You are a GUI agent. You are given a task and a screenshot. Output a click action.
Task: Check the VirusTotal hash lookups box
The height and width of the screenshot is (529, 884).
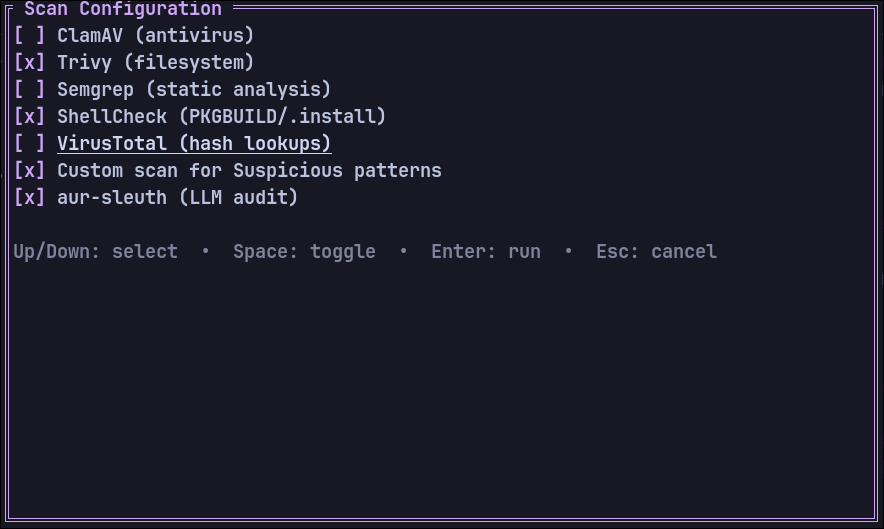[x=29, y=144]
